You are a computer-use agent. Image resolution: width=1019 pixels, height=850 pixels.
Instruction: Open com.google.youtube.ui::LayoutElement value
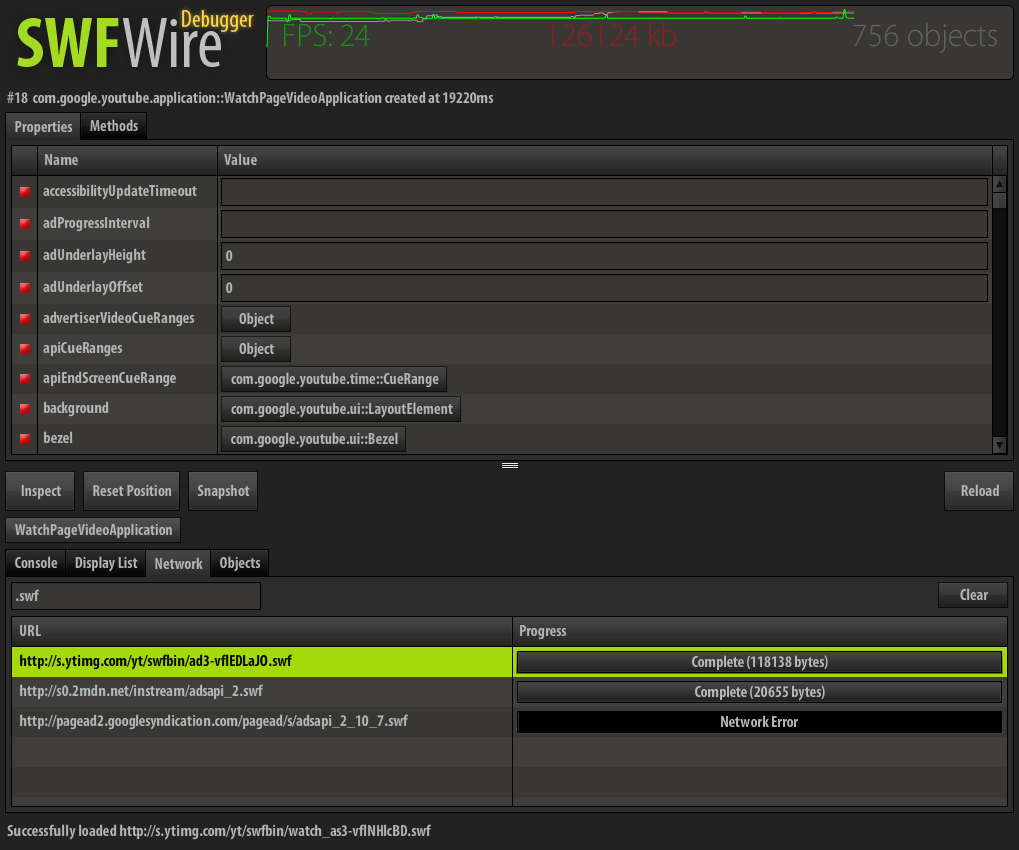(341, 409)
